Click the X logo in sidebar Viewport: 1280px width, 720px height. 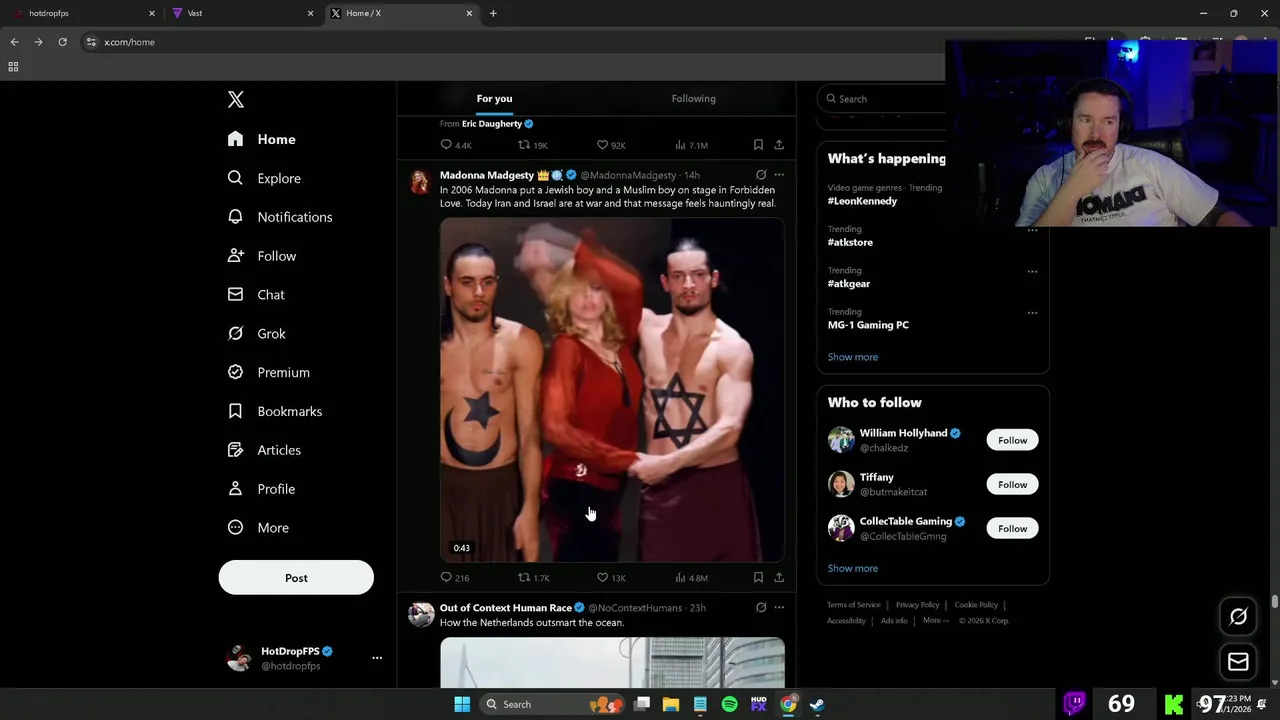click(236, 99)
